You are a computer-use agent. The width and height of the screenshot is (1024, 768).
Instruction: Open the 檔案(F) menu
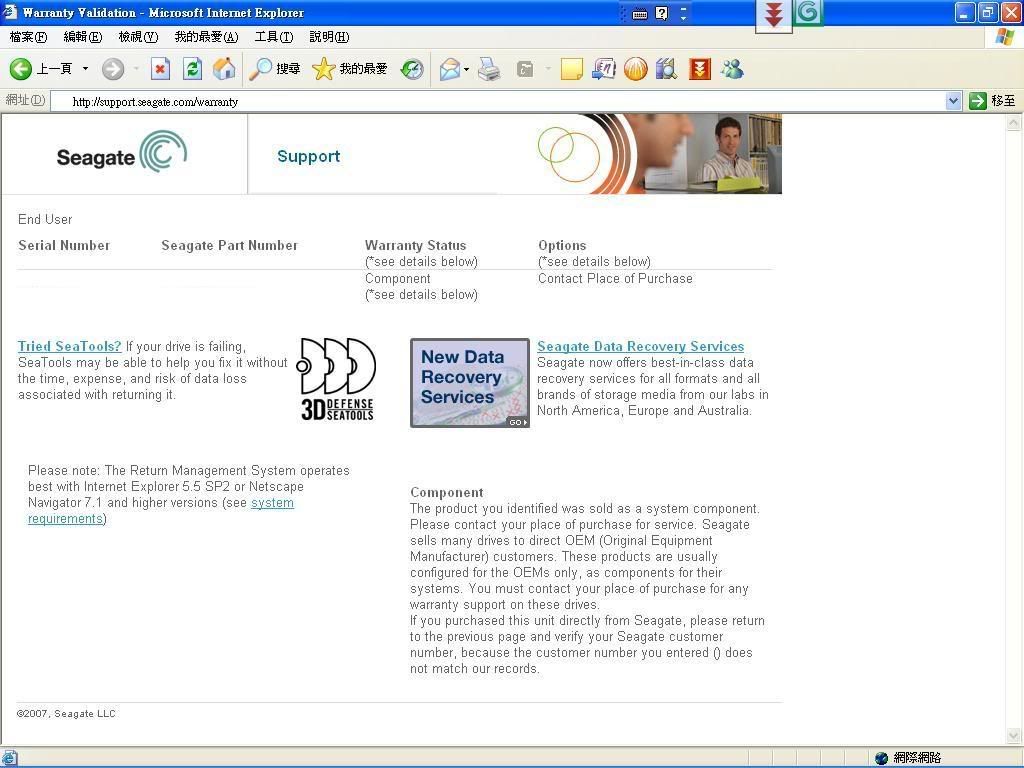coord(28,37)
